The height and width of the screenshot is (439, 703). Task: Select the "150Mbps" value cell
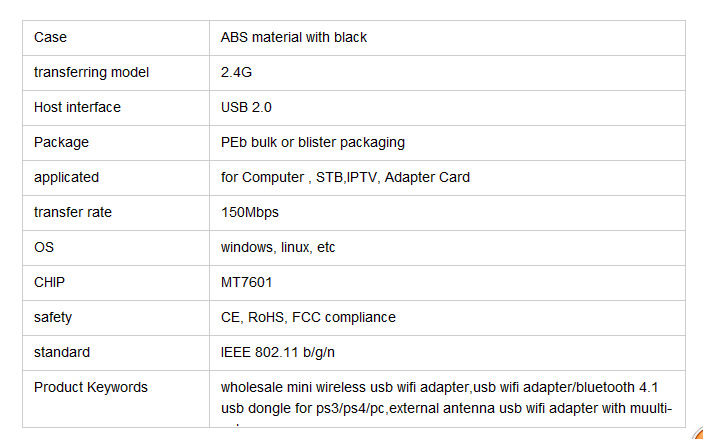tap(250, 212)
